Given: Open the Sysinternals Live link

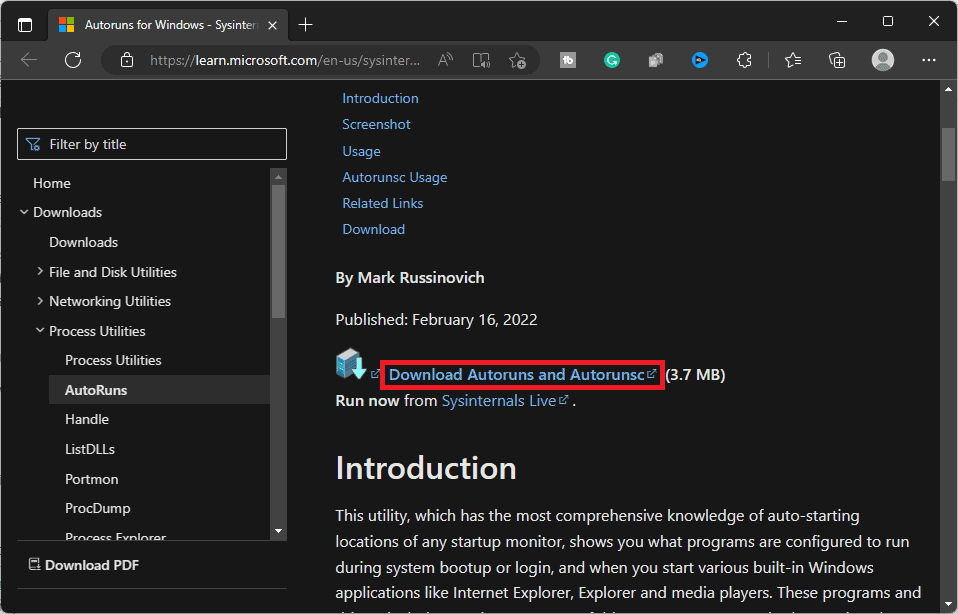Looking at the screenshot, I should [x=499, y=400].
